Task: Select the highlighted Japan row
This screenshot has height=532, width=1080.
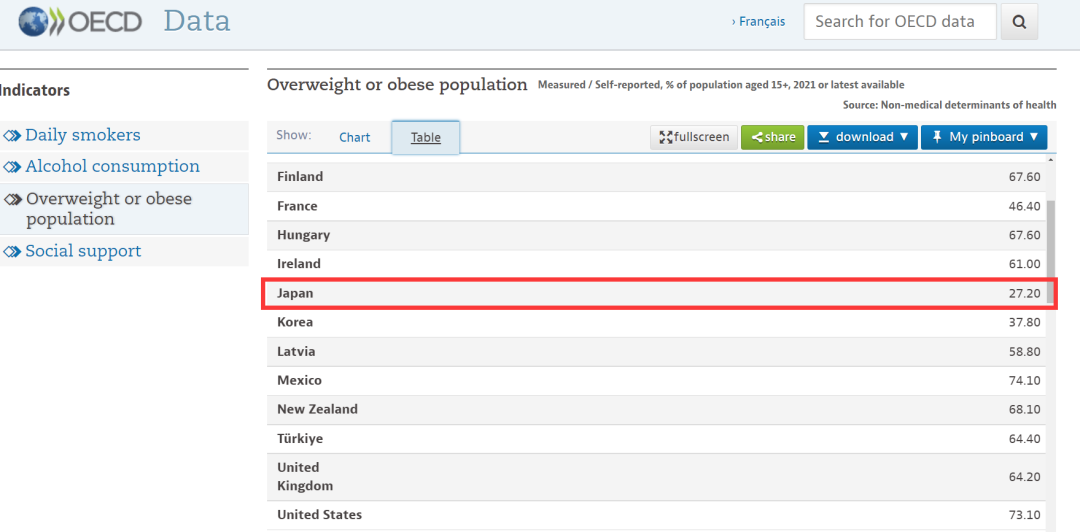Action: [x=658, y=293]
